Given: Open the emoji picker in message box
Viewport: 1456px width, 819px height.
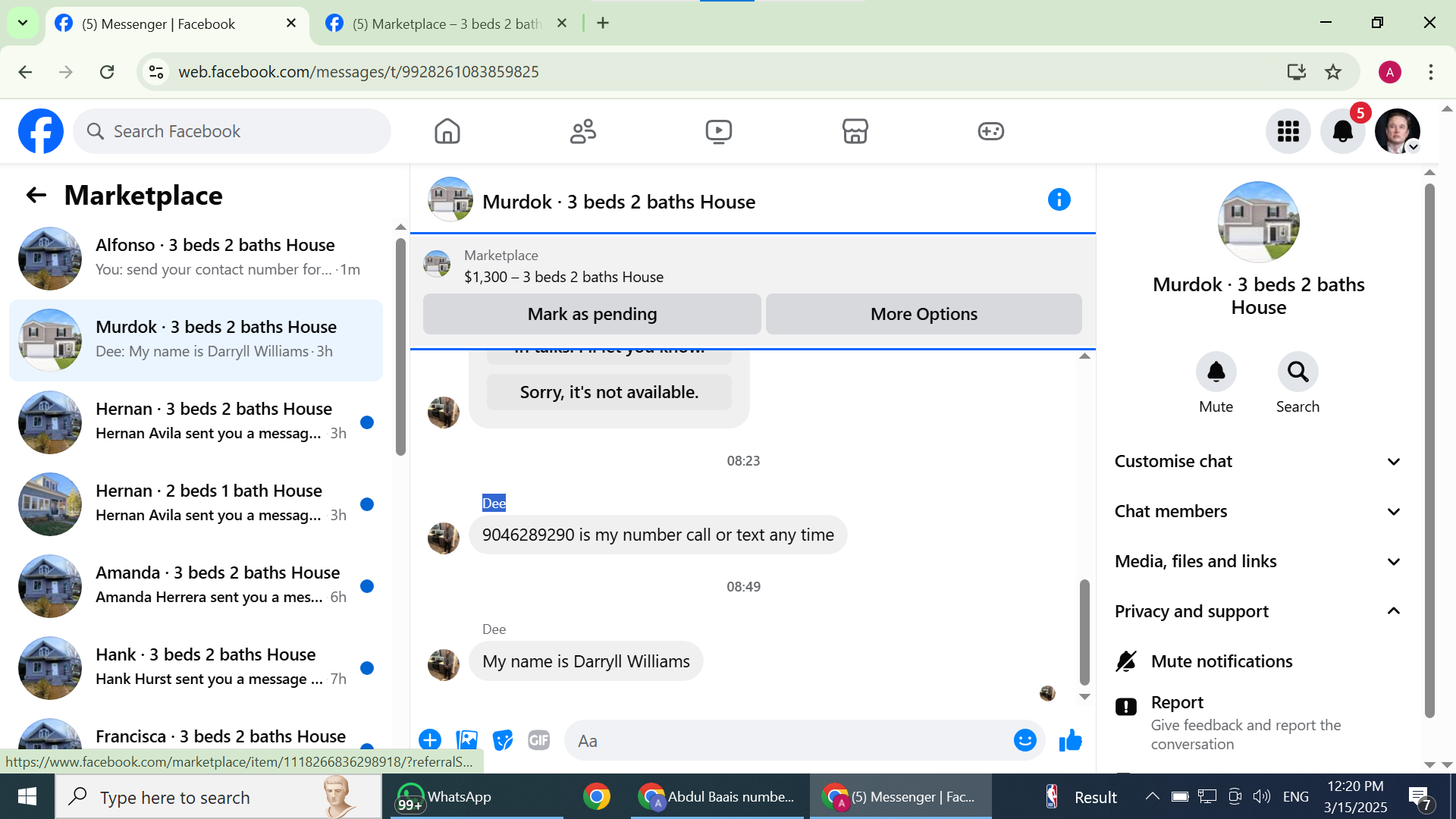Looking at the screenshot, I should pos(1025,740).
